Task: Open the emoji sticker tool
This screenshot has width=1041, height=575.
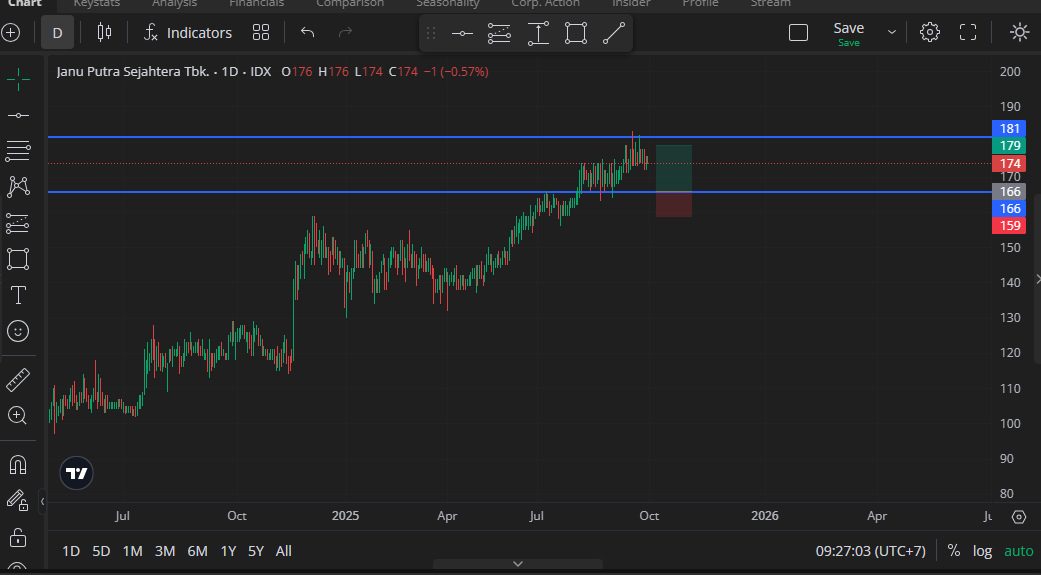Action: click(x=18, y=330)
